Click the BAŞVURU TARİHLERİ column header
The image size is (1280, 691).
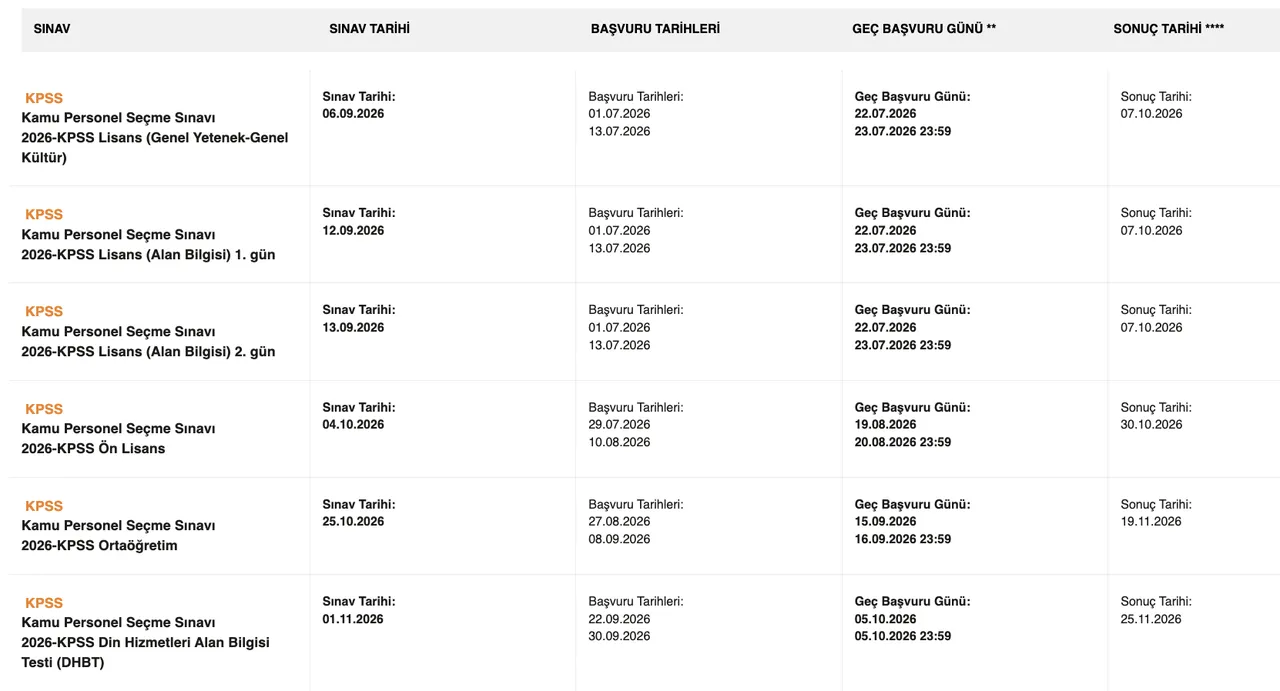click(655, 29)
